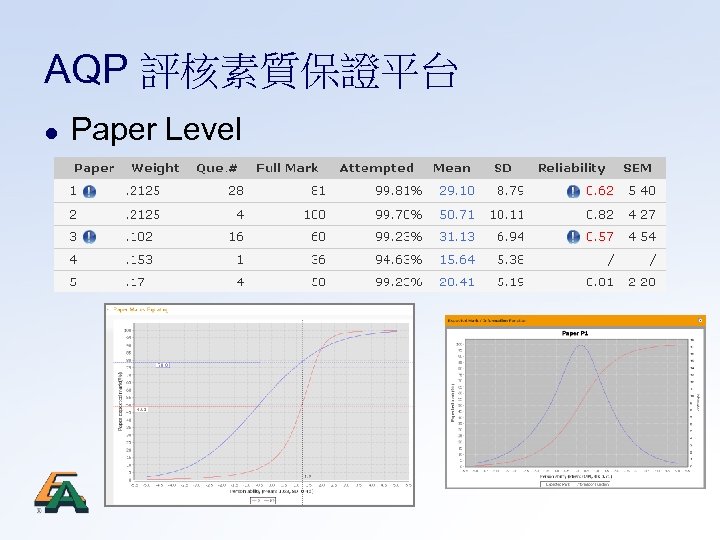Select the reliability value 0.62
The image size is (720, 540).
click(600, 191)
